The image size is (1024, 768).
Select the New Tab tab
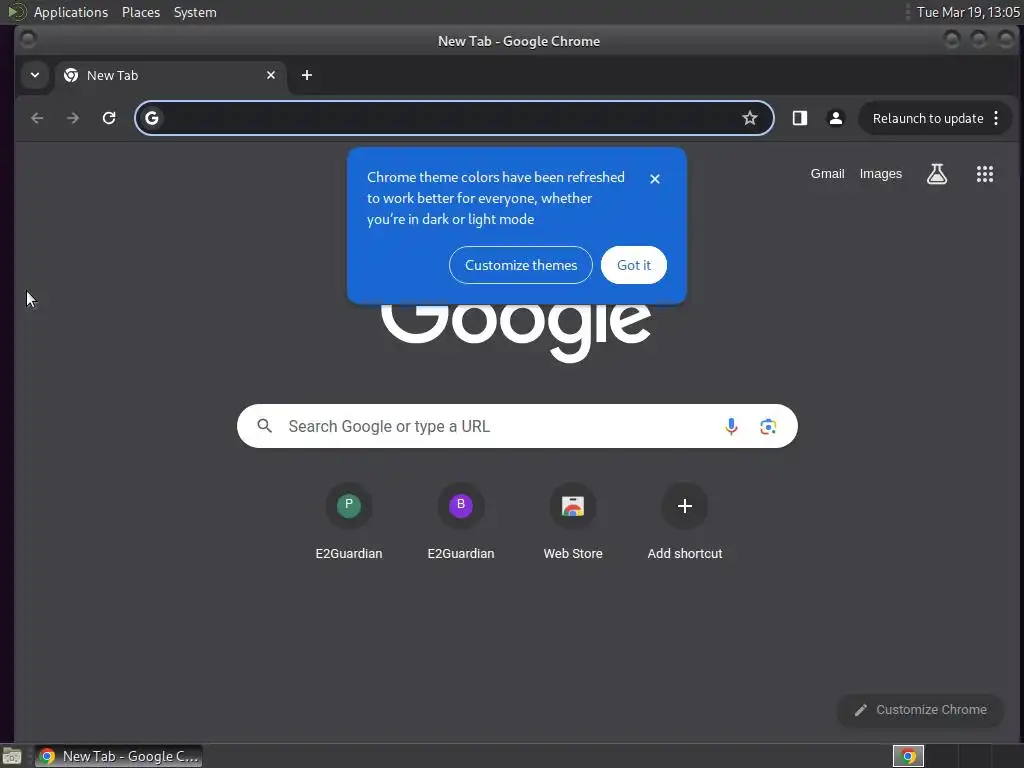click(170, 75)
